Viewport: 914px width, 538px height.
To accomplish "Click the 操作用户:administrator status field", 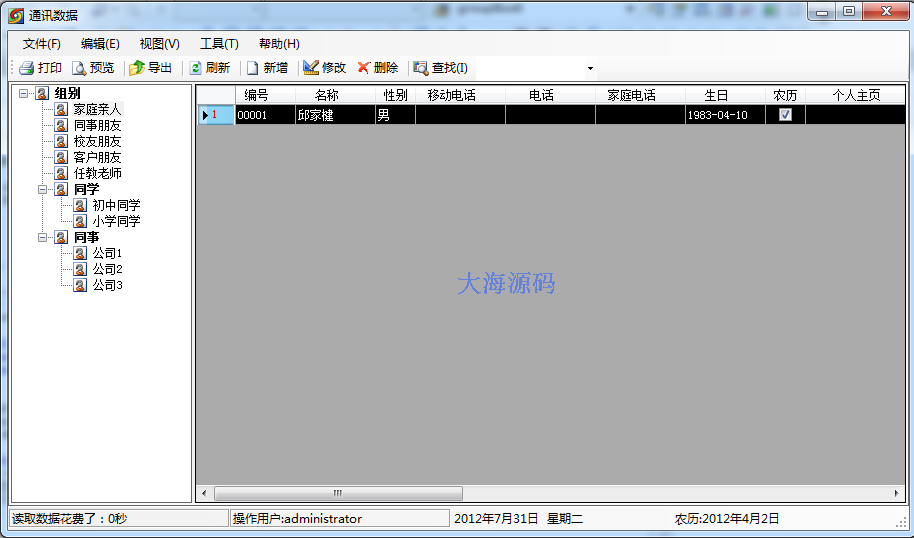I will (340, 518).
